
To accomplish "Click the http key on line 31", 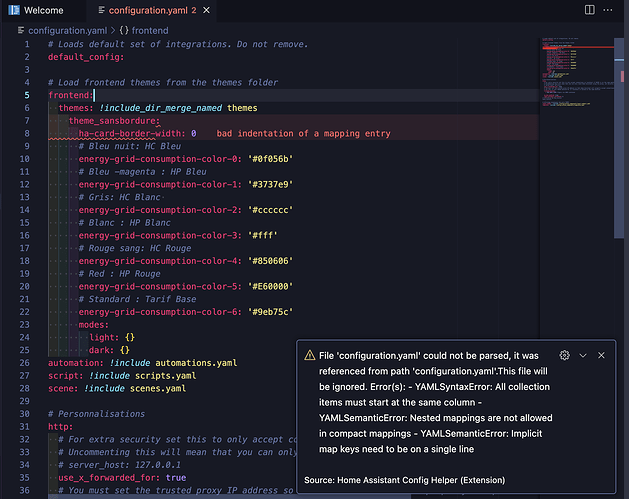I will [61, 427].
